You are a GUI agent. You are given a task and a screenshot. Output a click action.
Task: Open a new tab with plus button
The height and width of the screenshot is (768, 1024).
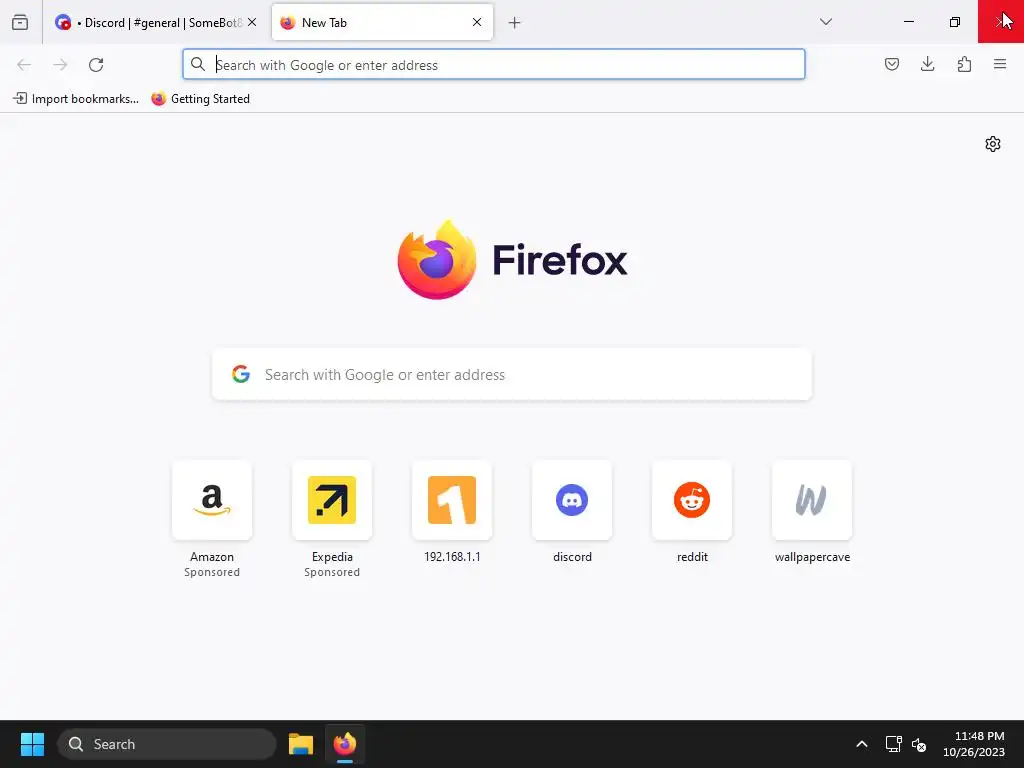pyautogui.click(x=515, y=23)
